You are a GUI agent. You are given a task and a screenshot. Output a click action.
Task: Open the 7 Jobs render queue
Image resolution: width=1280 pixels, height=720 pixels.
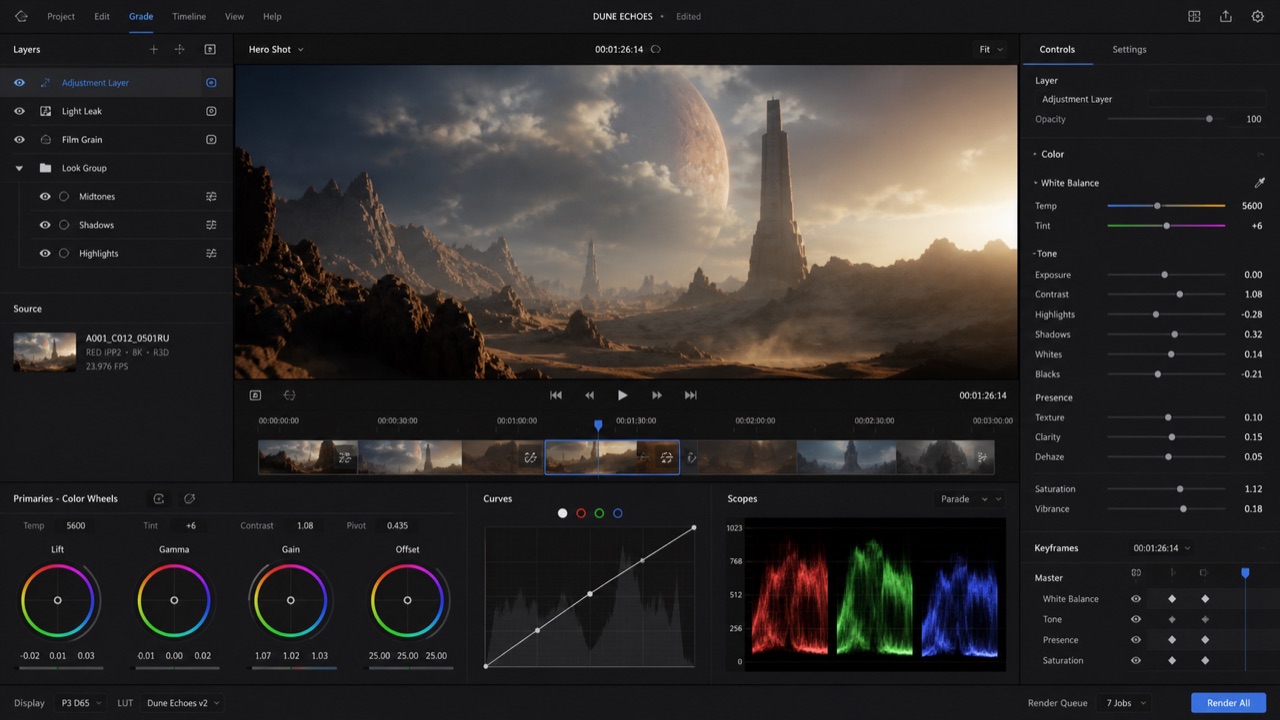[1125, 703]
